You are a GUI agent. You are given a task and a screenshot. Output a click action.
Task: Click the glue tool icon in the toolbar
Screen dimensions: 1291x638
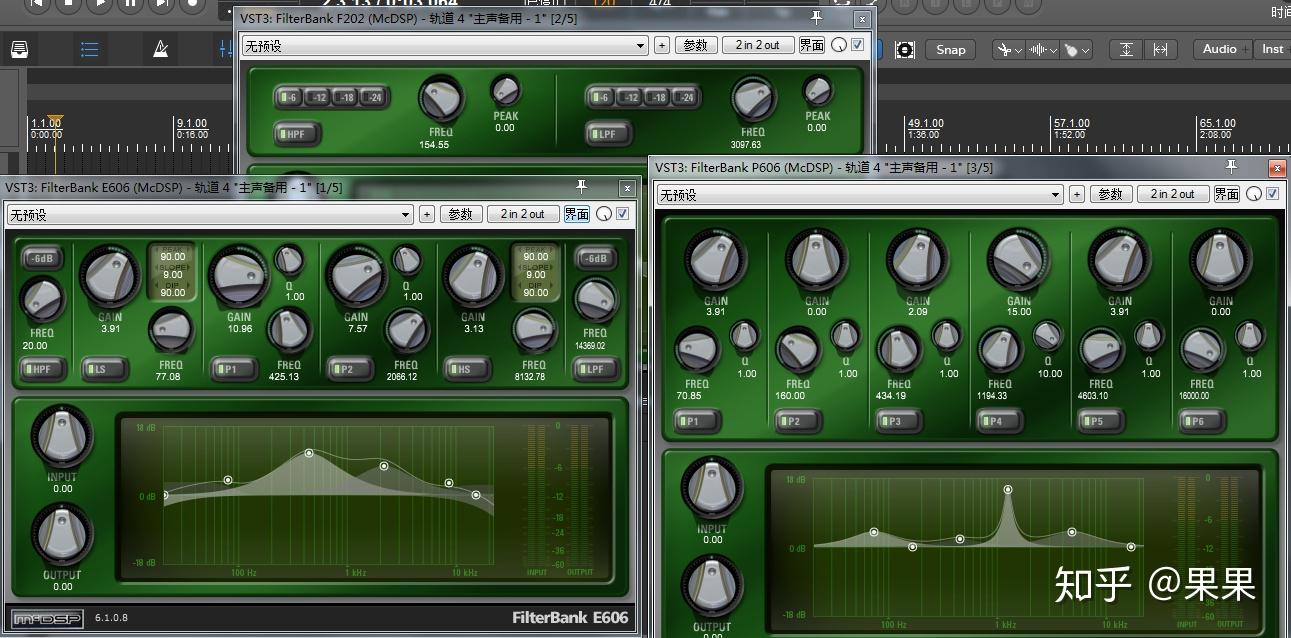(x=1072, y=50)
